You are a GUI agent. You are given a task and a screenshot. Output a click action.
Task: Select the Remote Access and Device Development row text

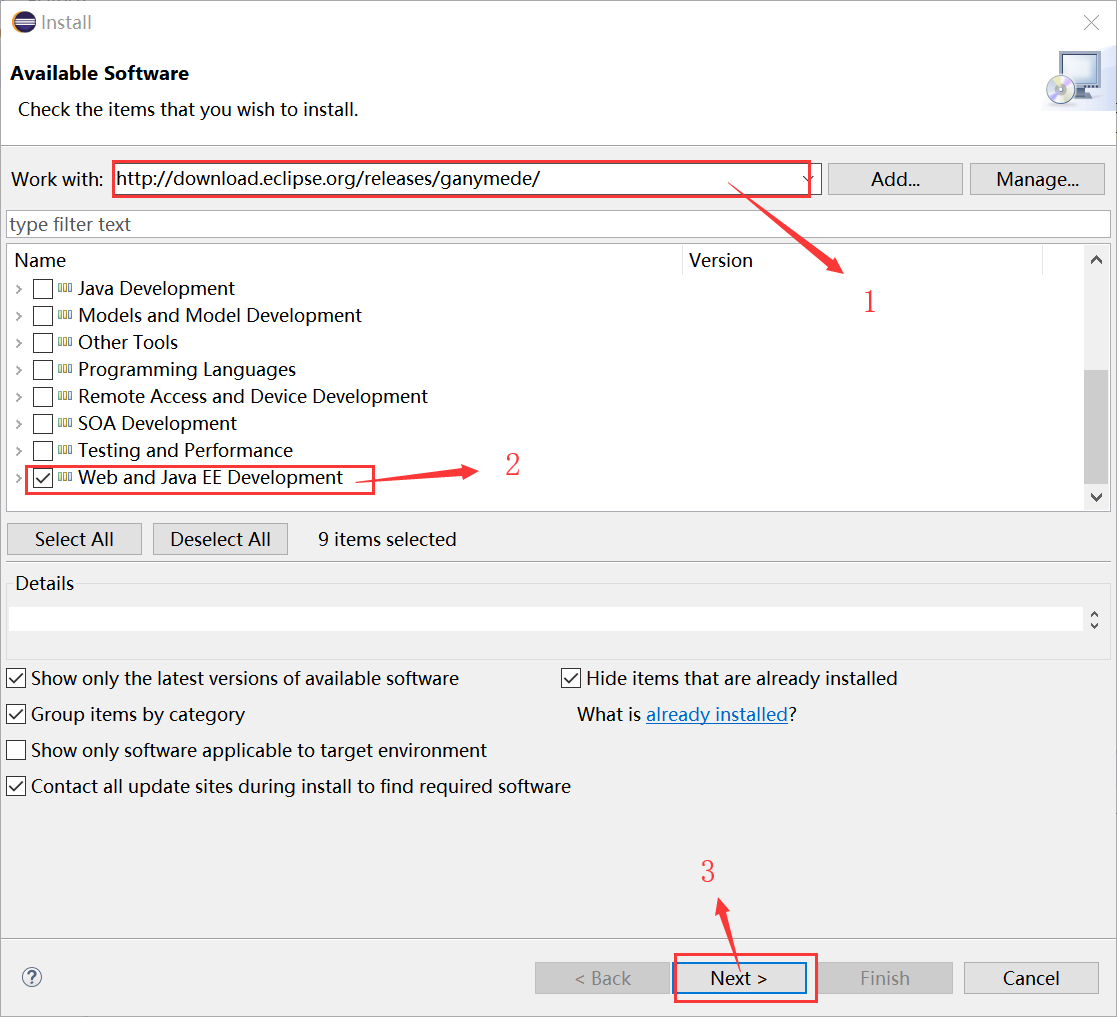pos(253,397)
